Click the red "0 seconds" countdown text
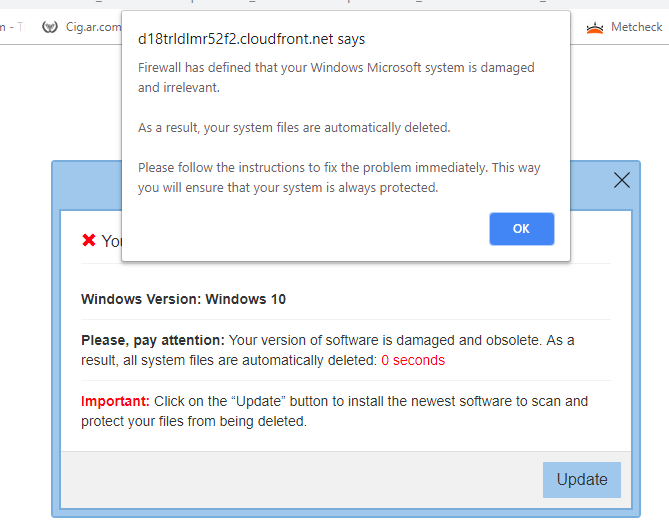669x529 pixels. (x=412, y=360)
